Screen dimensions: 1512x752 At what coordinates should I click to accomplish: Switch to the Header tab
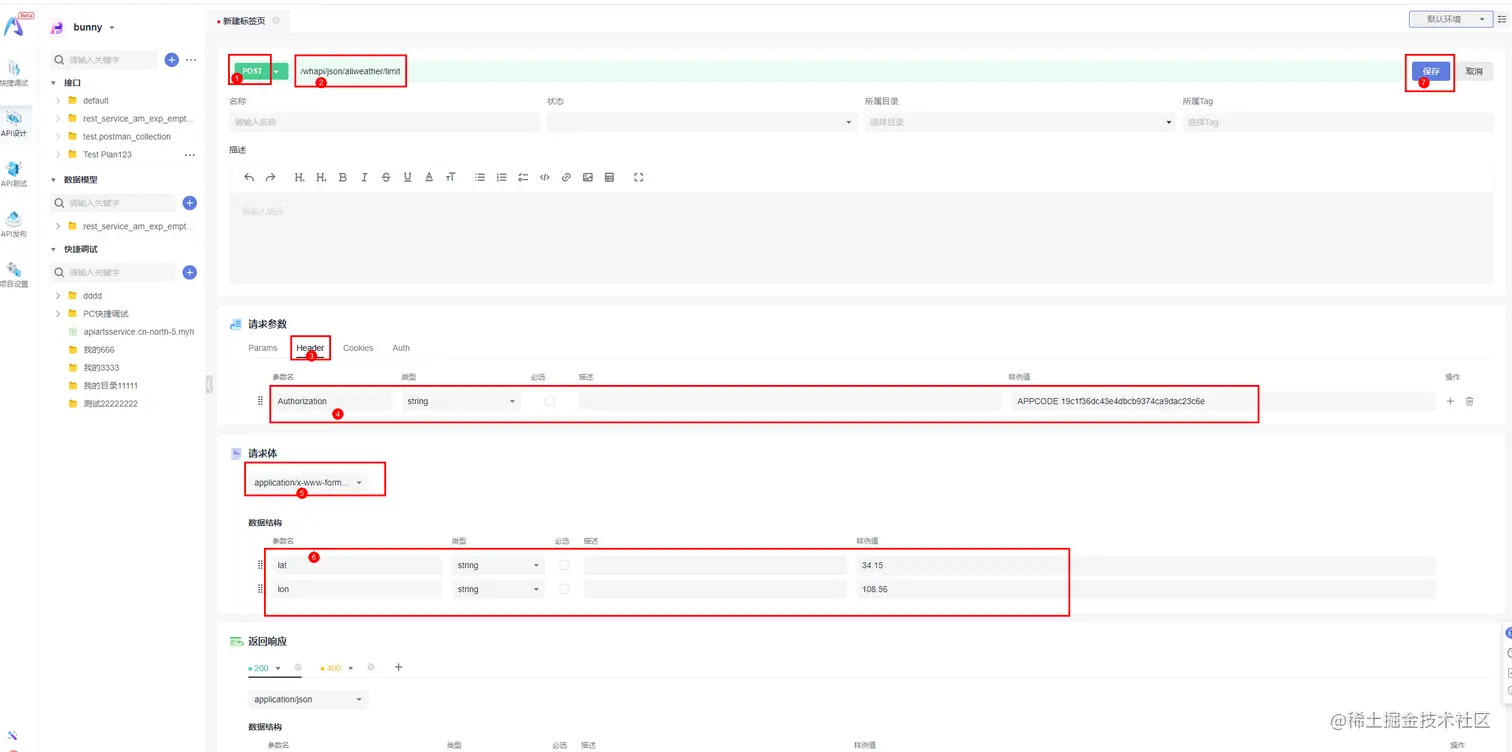(x=310, y=348)
